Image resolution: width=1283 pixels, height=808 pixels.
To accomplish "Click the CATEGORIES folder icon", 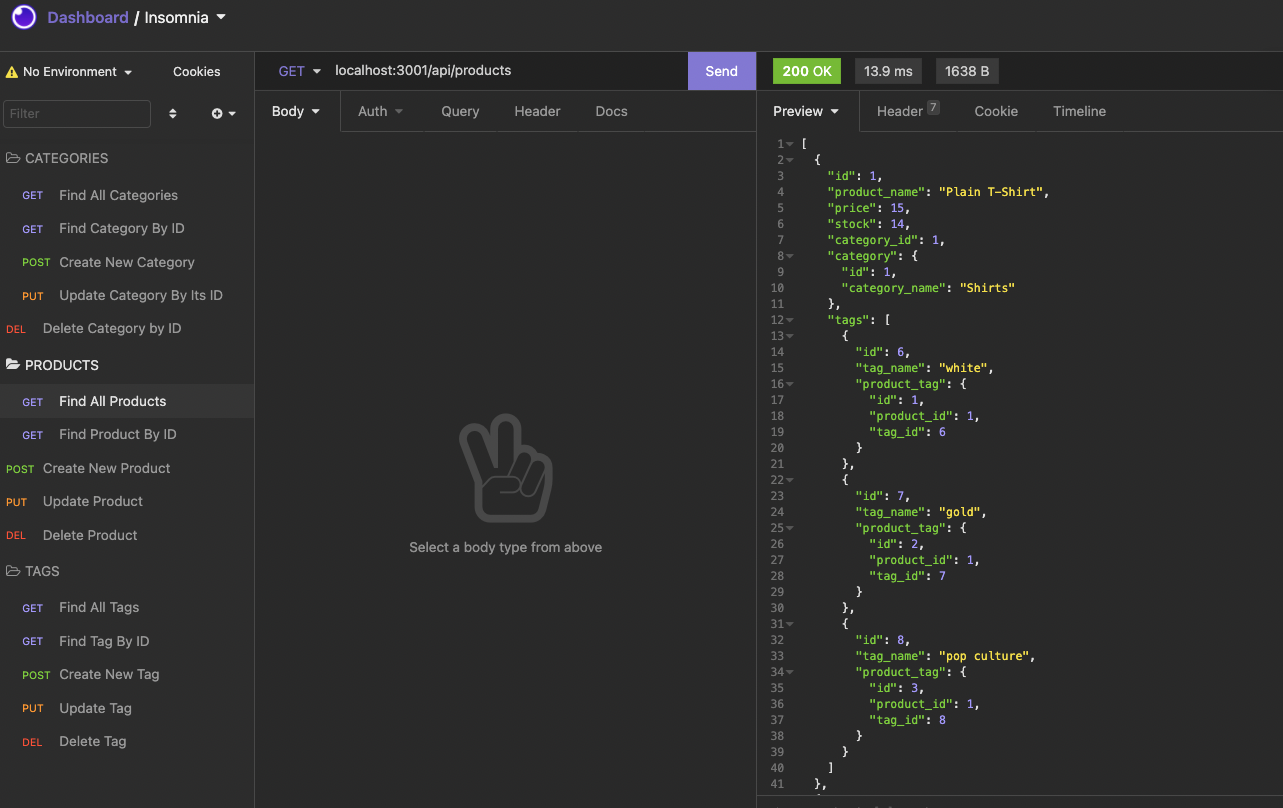I will (x=14, y=158).
